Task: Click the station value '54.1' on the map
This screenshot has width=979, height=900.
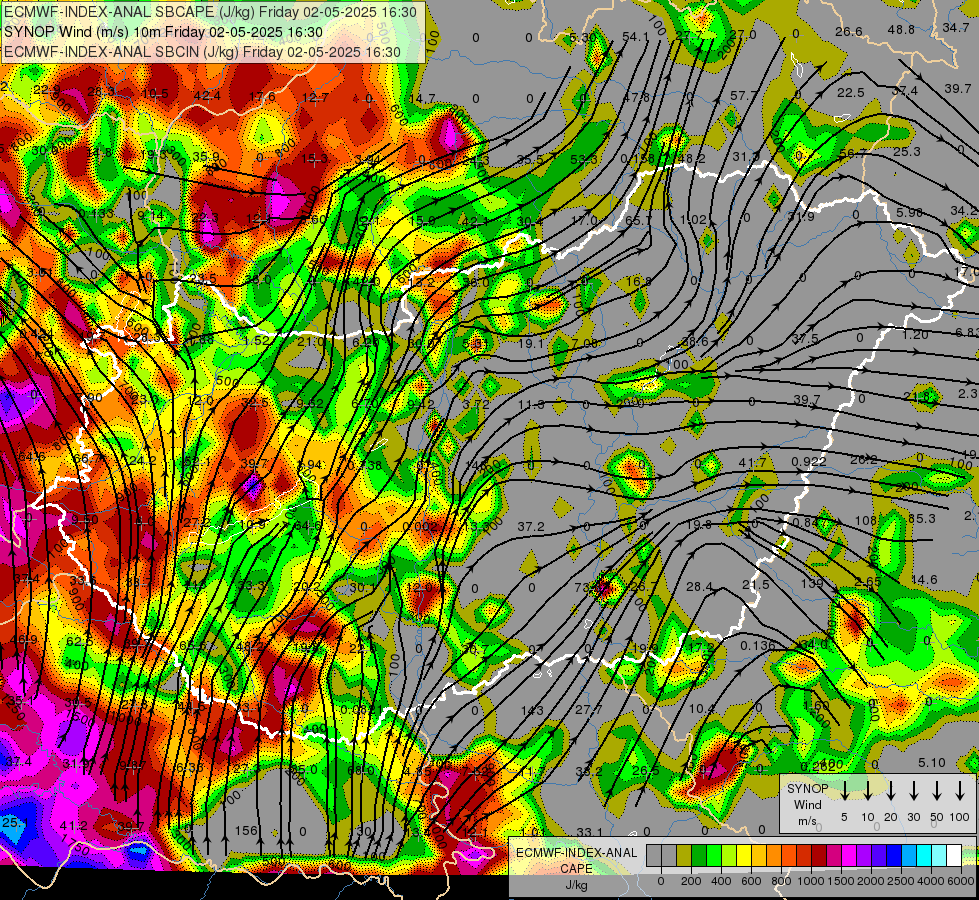Action: pyautogui.click(x=636, y=37)
